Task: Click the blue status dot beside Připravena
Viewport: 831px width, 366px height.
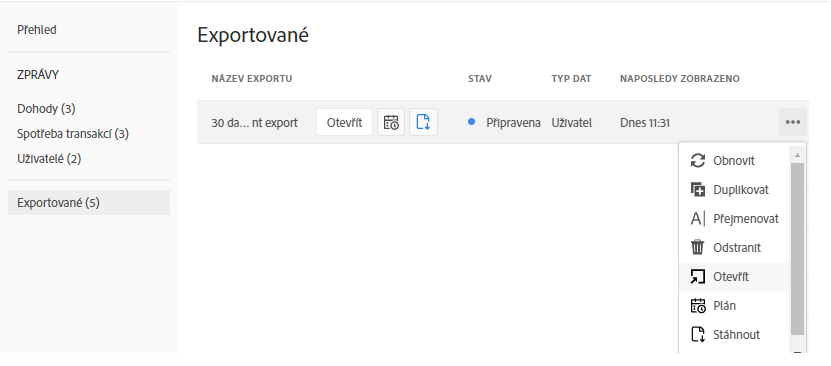Action: click(471, 122)
